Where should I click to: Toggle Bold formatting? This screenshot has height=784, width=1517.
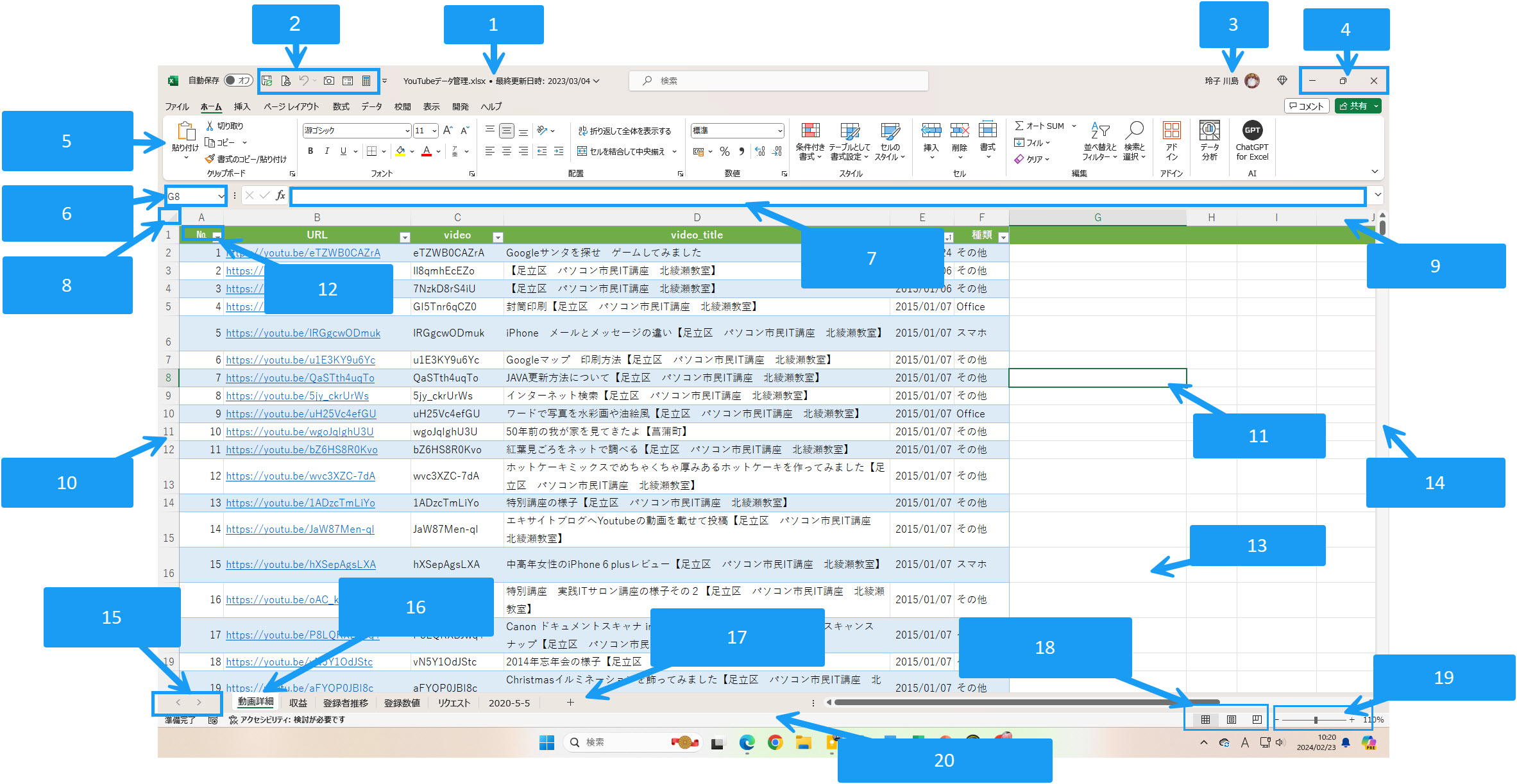(x=310, y=151)
